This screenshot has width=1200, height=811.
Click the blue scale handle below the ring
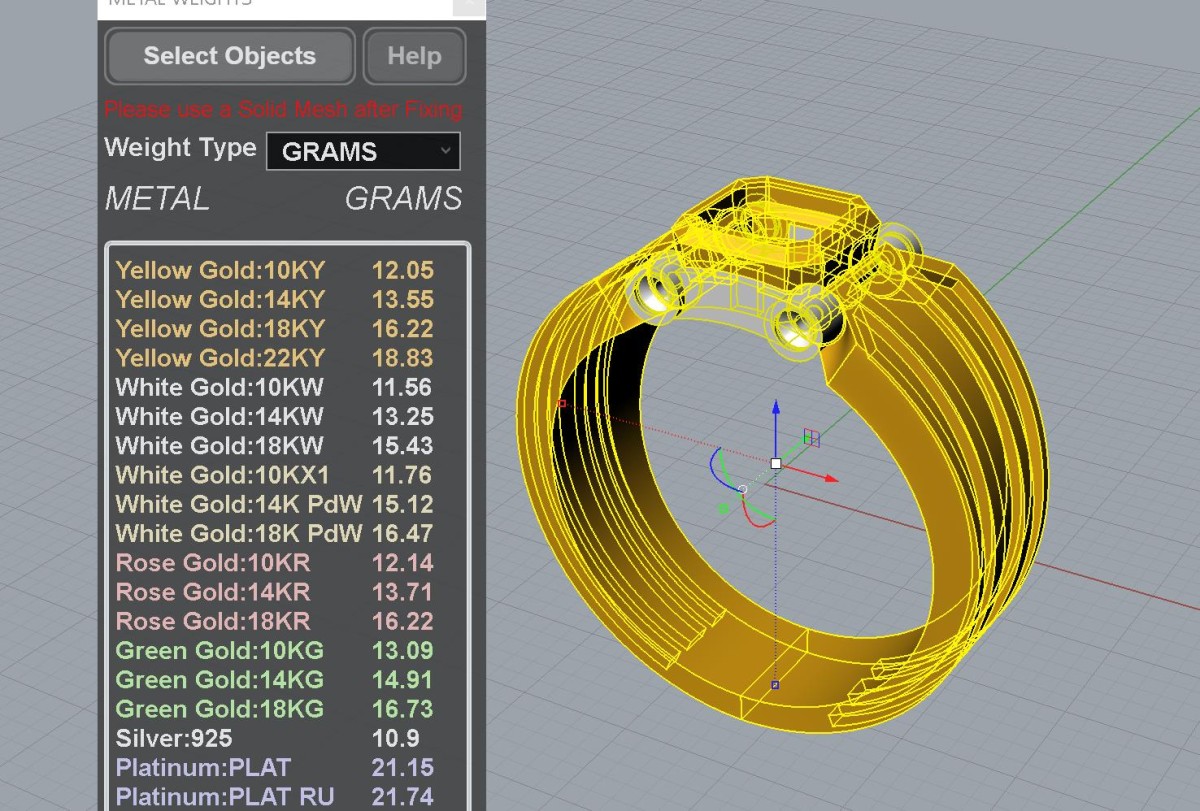click(x=775, y=685)
